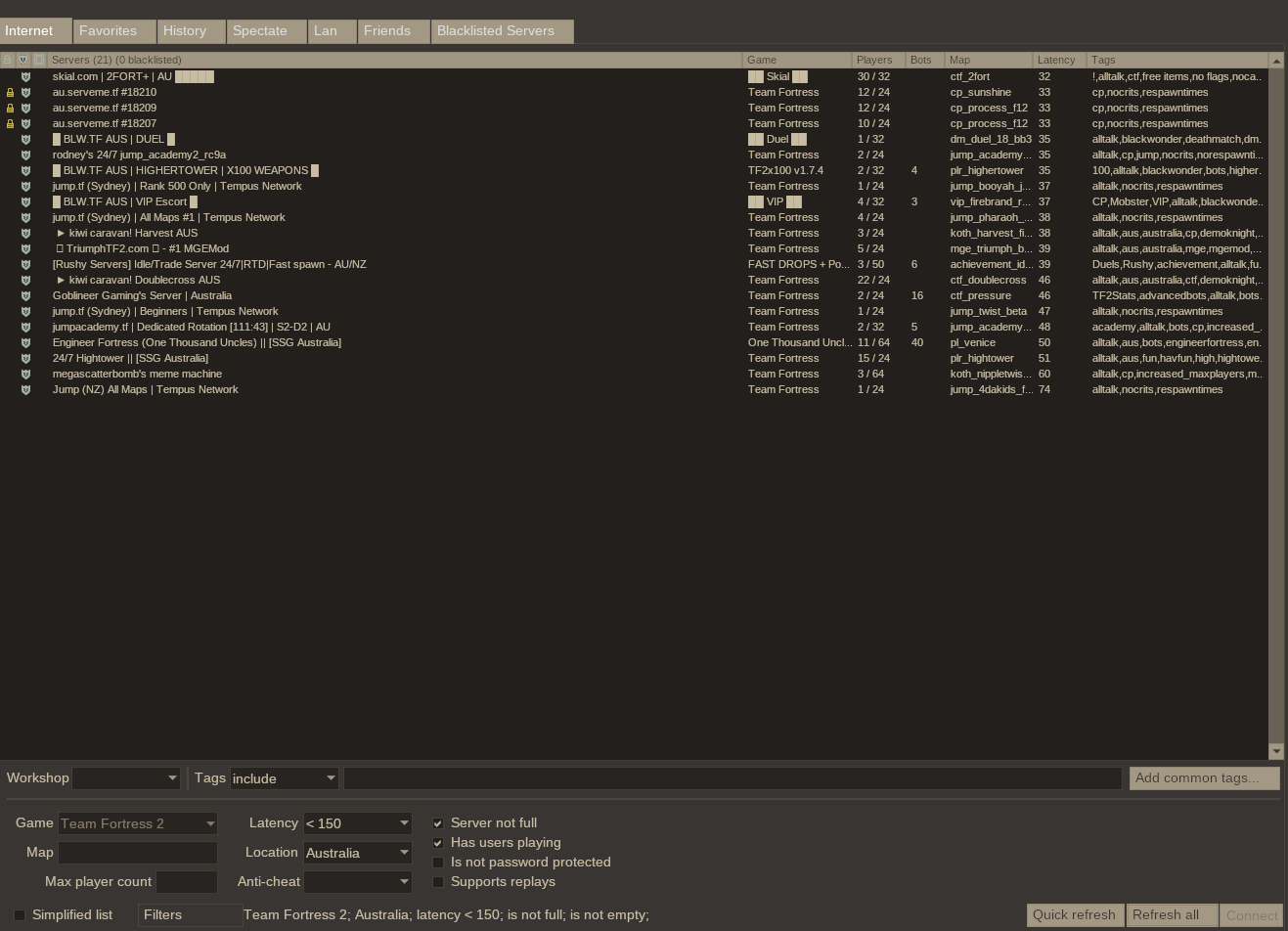Click the VAC shield icon for skial.com 2FORT+
The image size is (1288, 931).
click(x=26, y=76)
